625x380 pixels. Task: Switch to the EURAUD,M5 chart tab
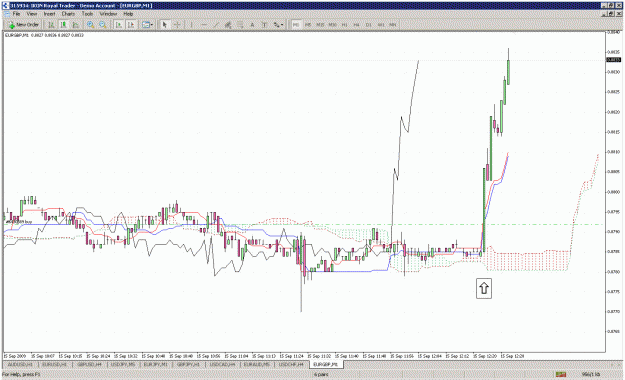(x=257, y=365)
